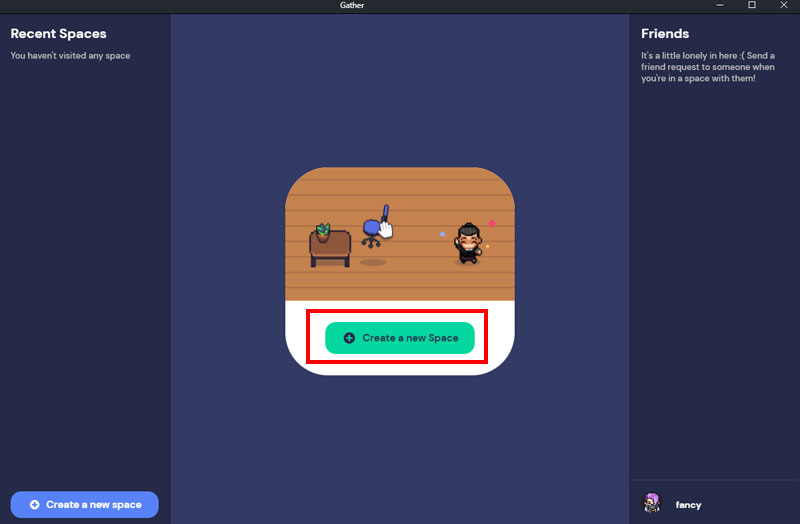Viewport: 800px width, 524px height.
Task: Maximize the Gather window
Action: (752, 5)
